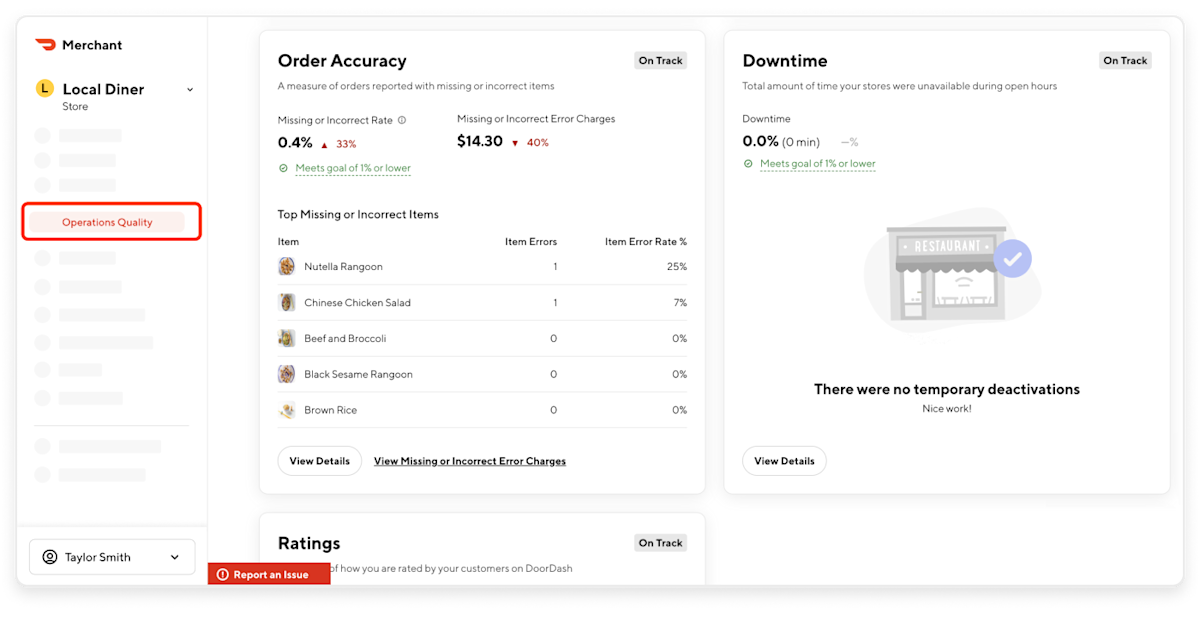Click the checkmark icon beside Downtime goal text
The height and width of the screenshot is (619, 1200).
click(748, 161)
